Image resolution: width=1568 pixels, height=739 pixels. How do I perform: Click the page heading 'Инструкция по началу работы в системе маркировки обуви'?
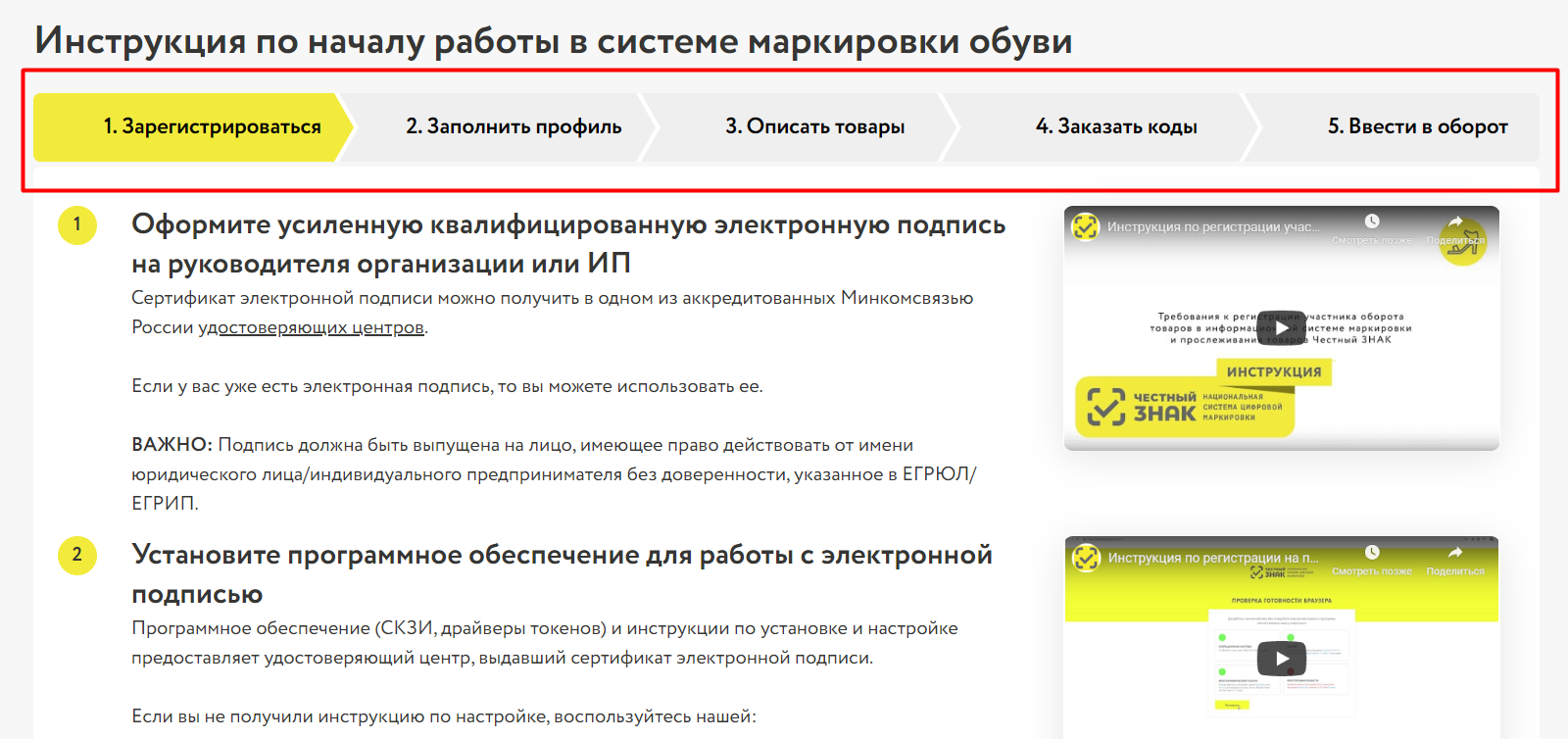click(x=554, y=41)
